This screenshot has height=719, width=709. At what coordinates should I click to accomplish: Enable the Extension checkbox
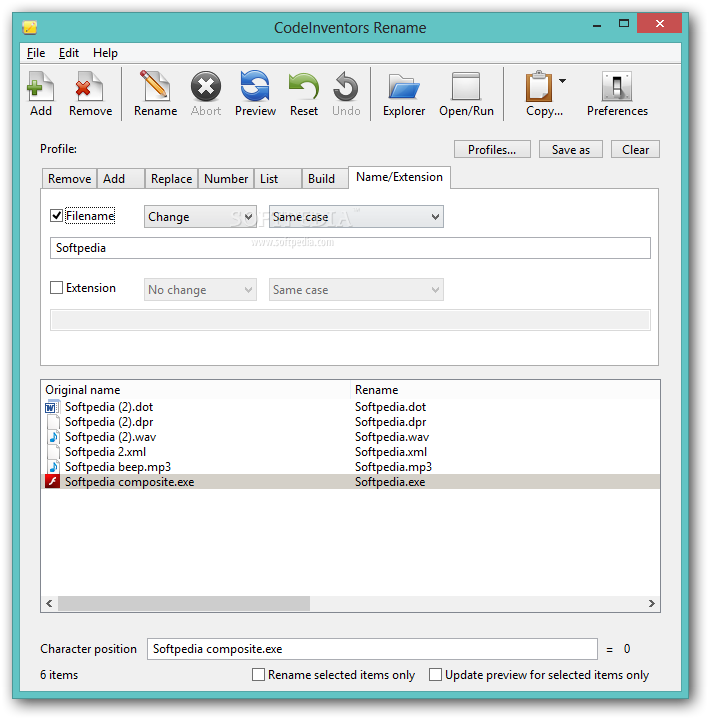56,288
